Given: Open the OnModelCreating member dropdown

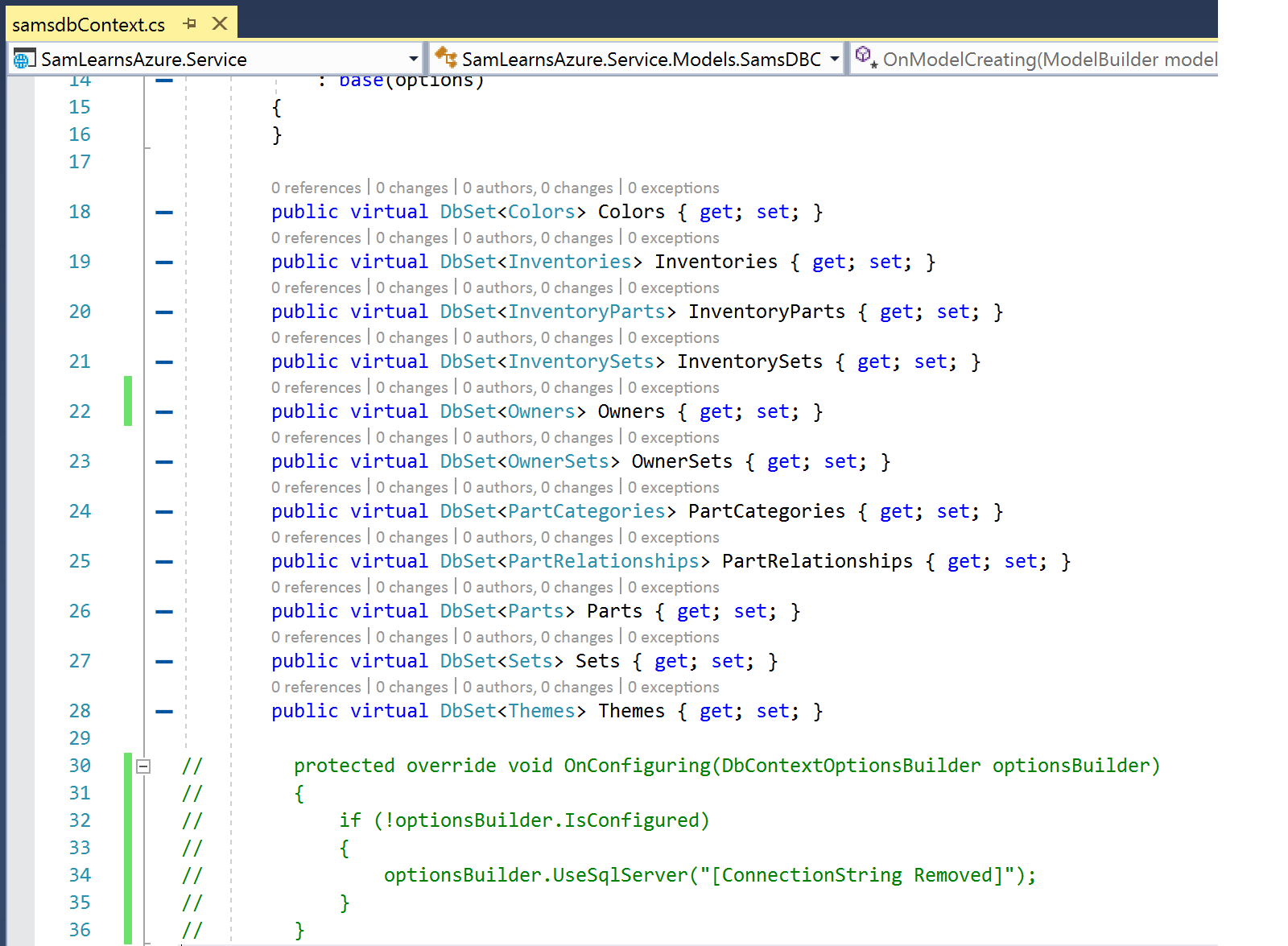Looking at the screenshot, I should click(1048, 60).
